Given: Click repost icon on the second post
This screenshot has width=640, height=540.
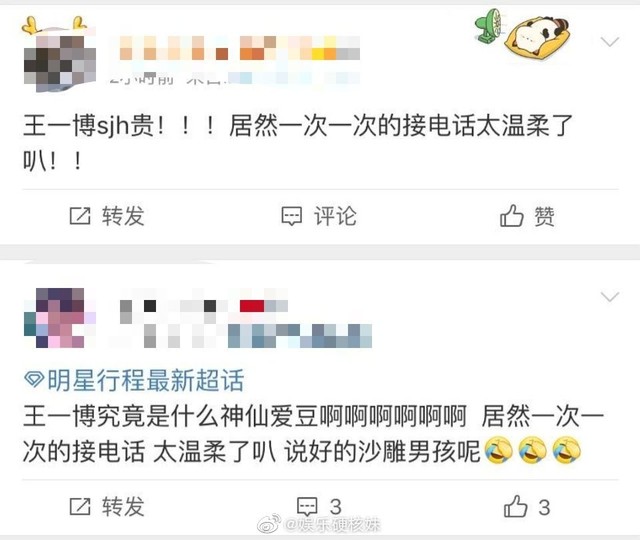Looking at the screenshot, I should 80,507.
